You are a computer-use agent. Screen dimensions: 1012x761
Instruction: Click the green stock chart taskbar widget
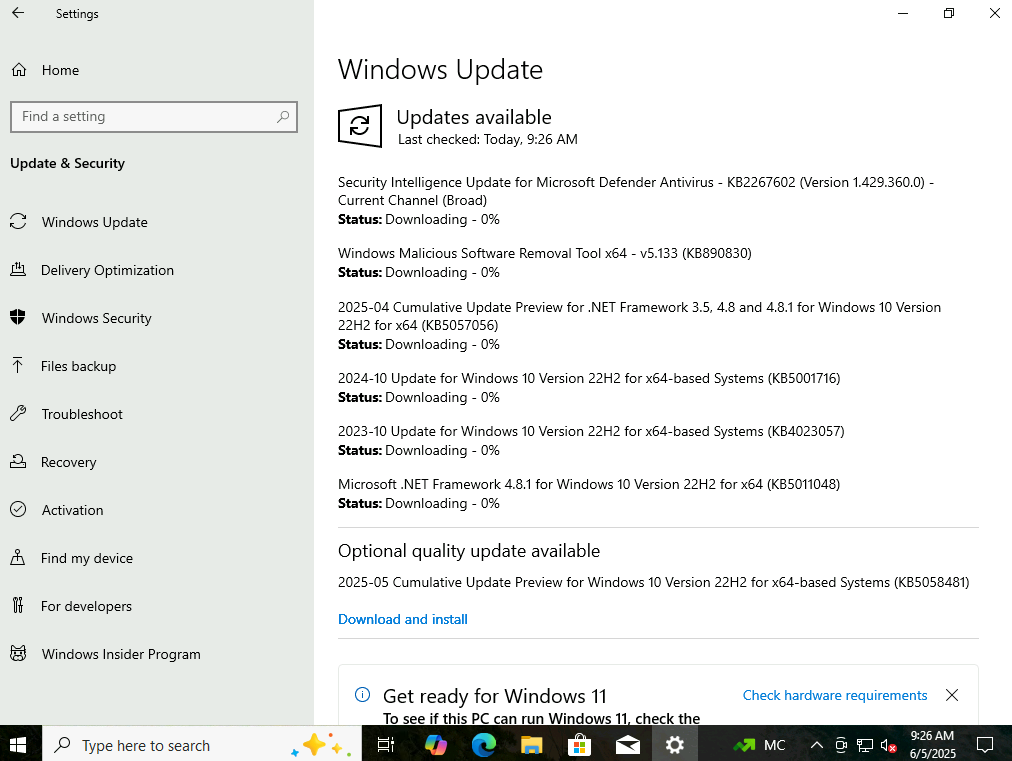coord(744,746)
